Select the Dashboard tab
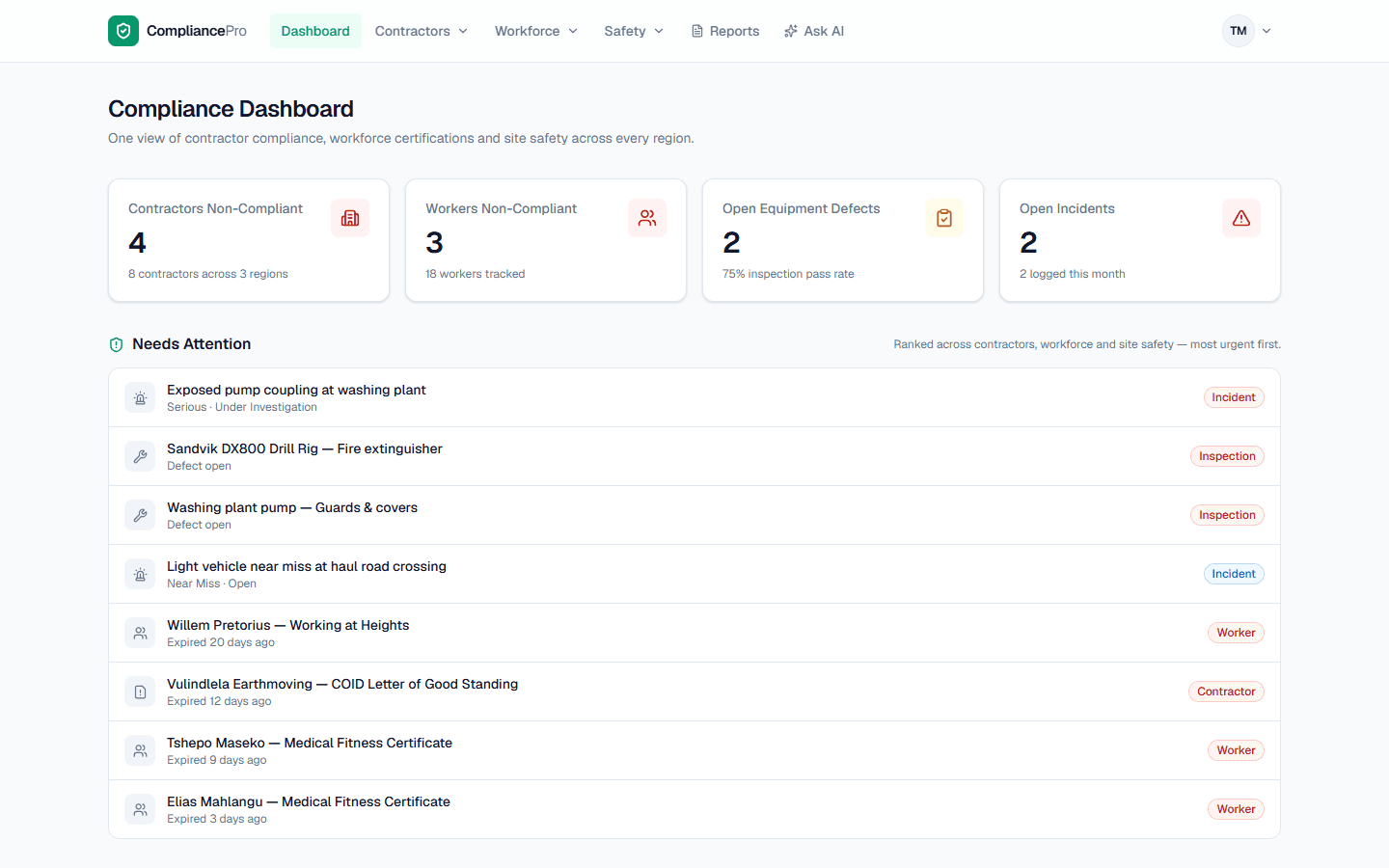The width and height of the screenshot is (1389, 868). [315, 31]
